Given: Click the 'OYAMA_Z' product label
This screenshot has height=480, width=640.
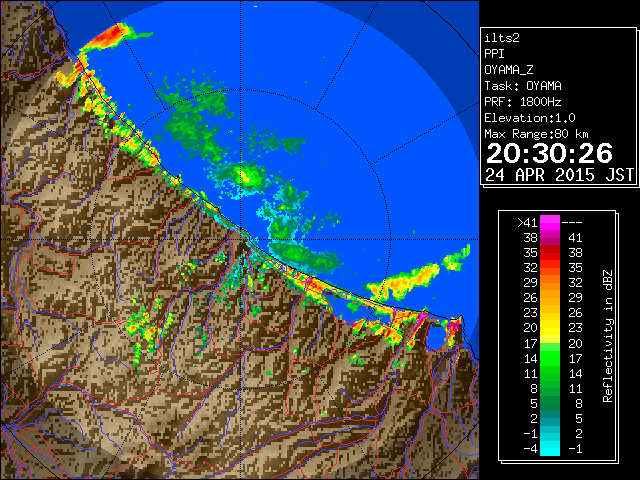Looking at the screenshot, I should coord(509,70).
